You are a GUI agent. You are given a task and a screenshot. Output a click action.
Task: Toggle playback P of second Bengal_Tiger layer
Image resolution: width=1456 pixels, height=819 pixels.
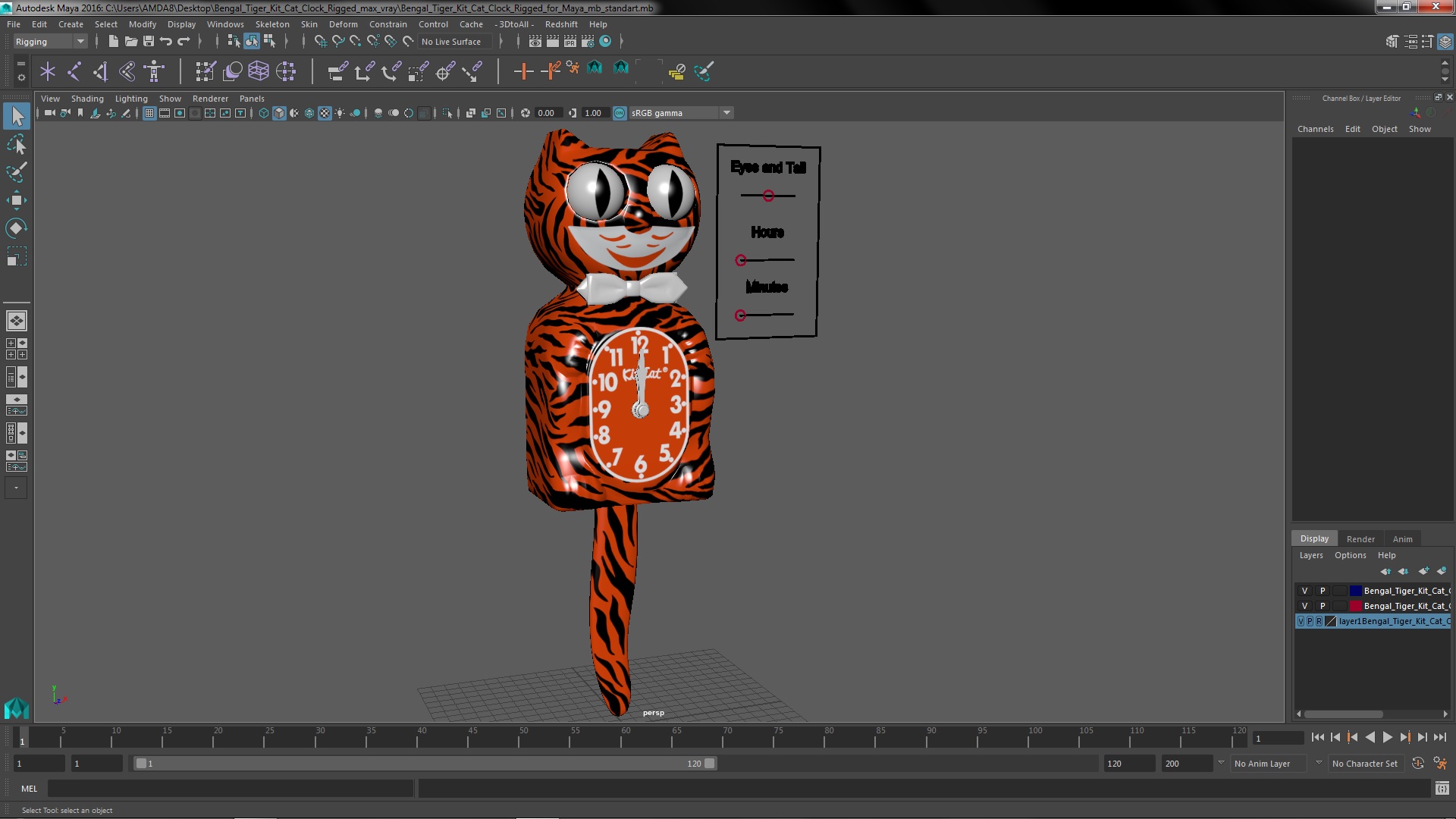pyautogui.click(x=1323, y=606)
